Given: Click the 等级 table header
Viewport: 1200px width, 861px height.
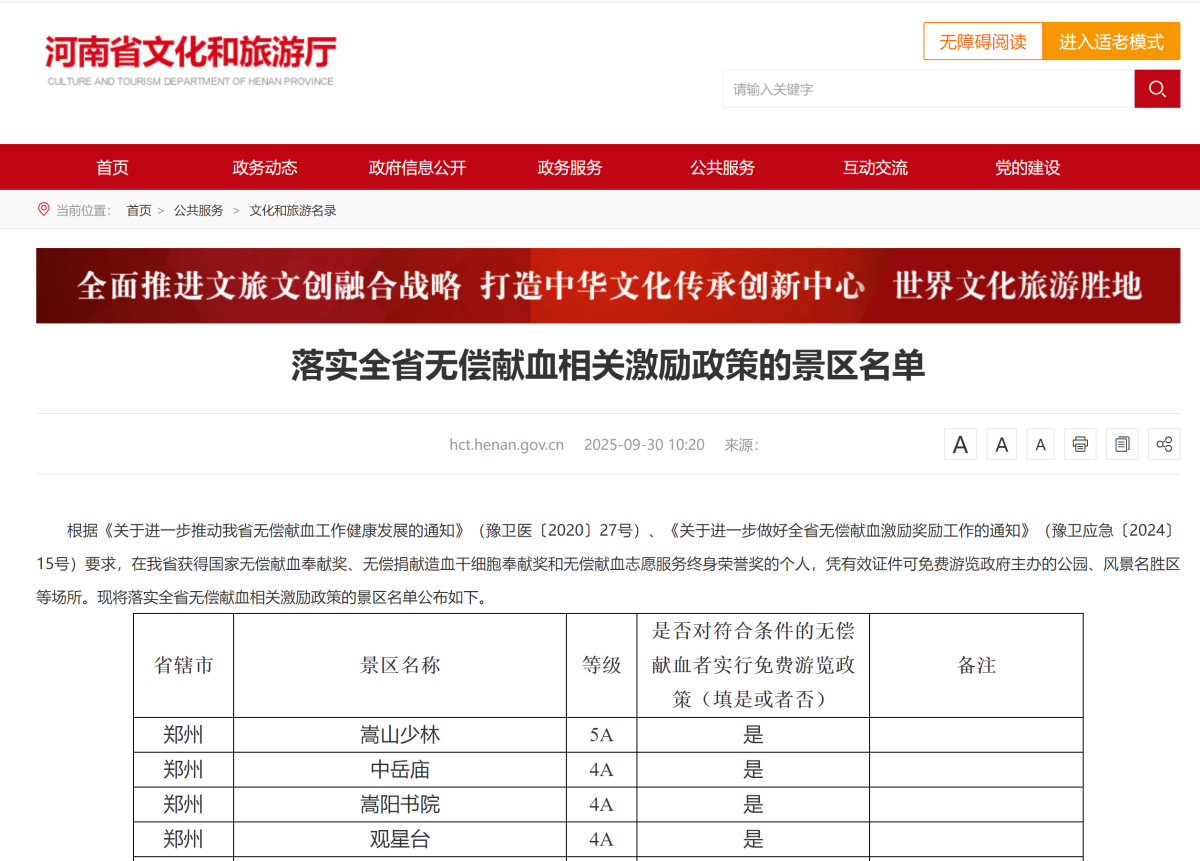Looking at the screenshot, I should (x=601, y=665).
